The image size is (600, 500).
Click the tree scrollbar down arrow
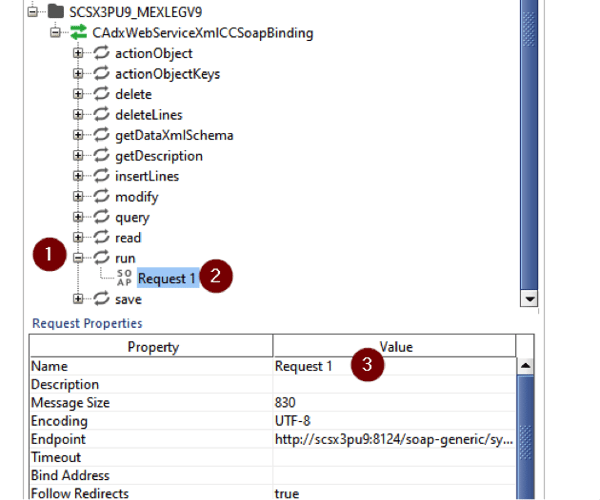[530, 299]
